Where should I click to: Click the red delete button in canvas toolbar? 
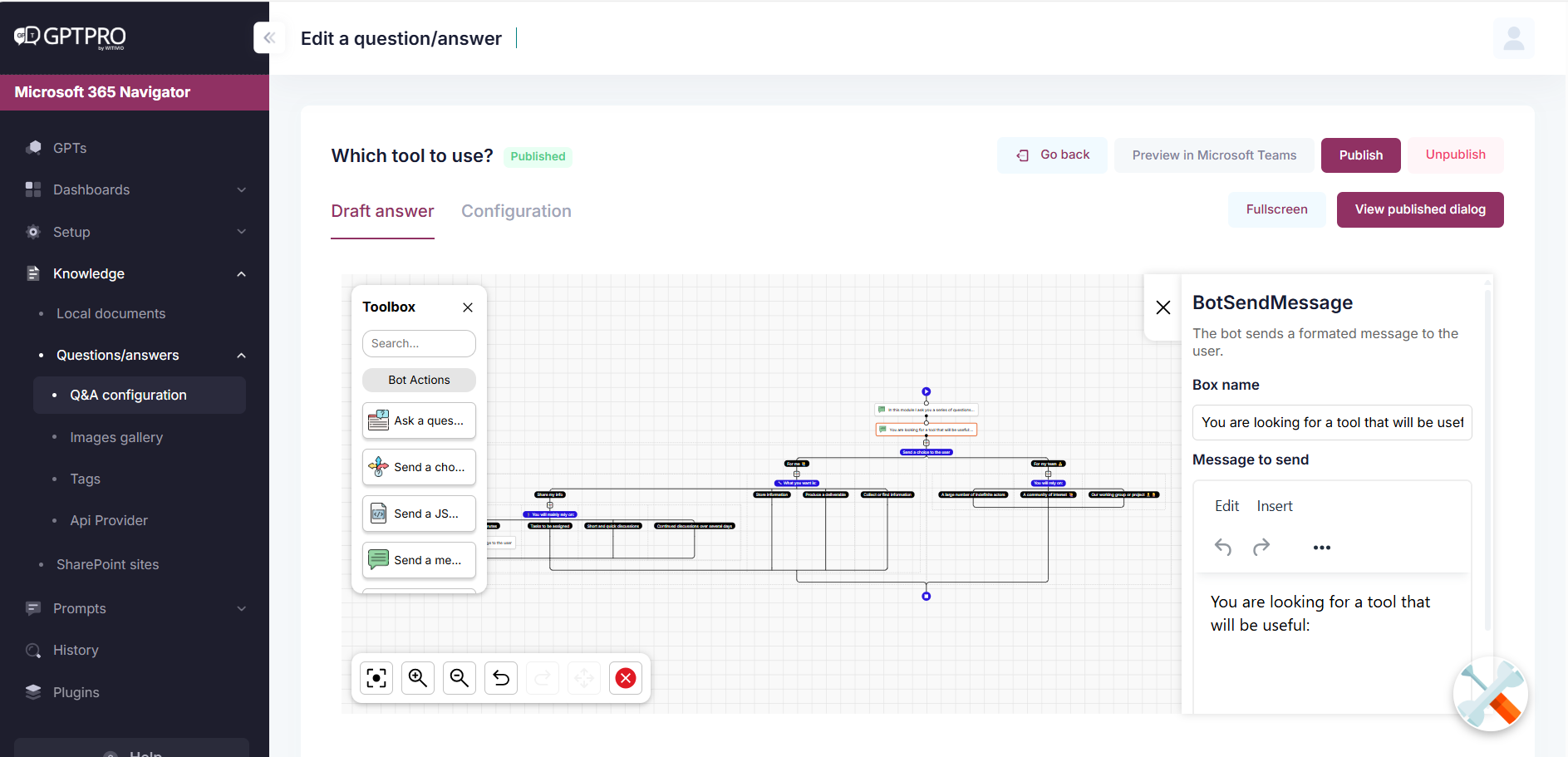[626, 678]
